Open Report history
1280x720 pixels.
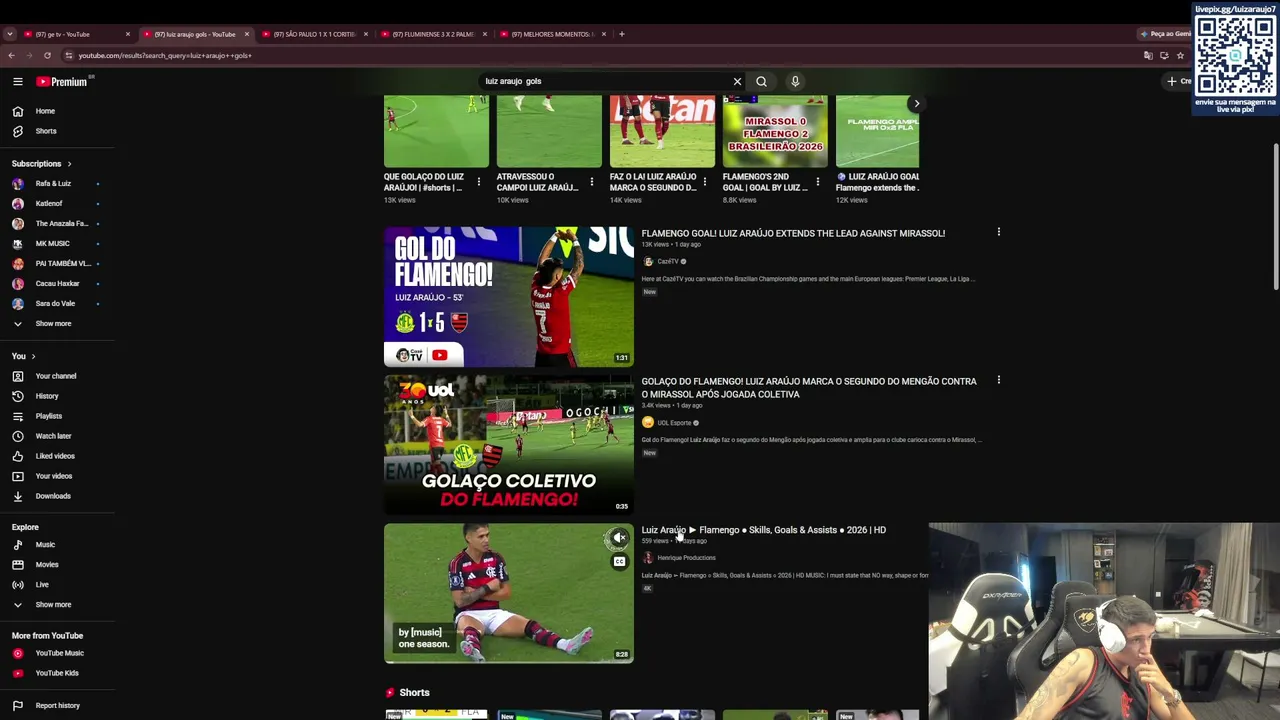[x=56, y=706]
